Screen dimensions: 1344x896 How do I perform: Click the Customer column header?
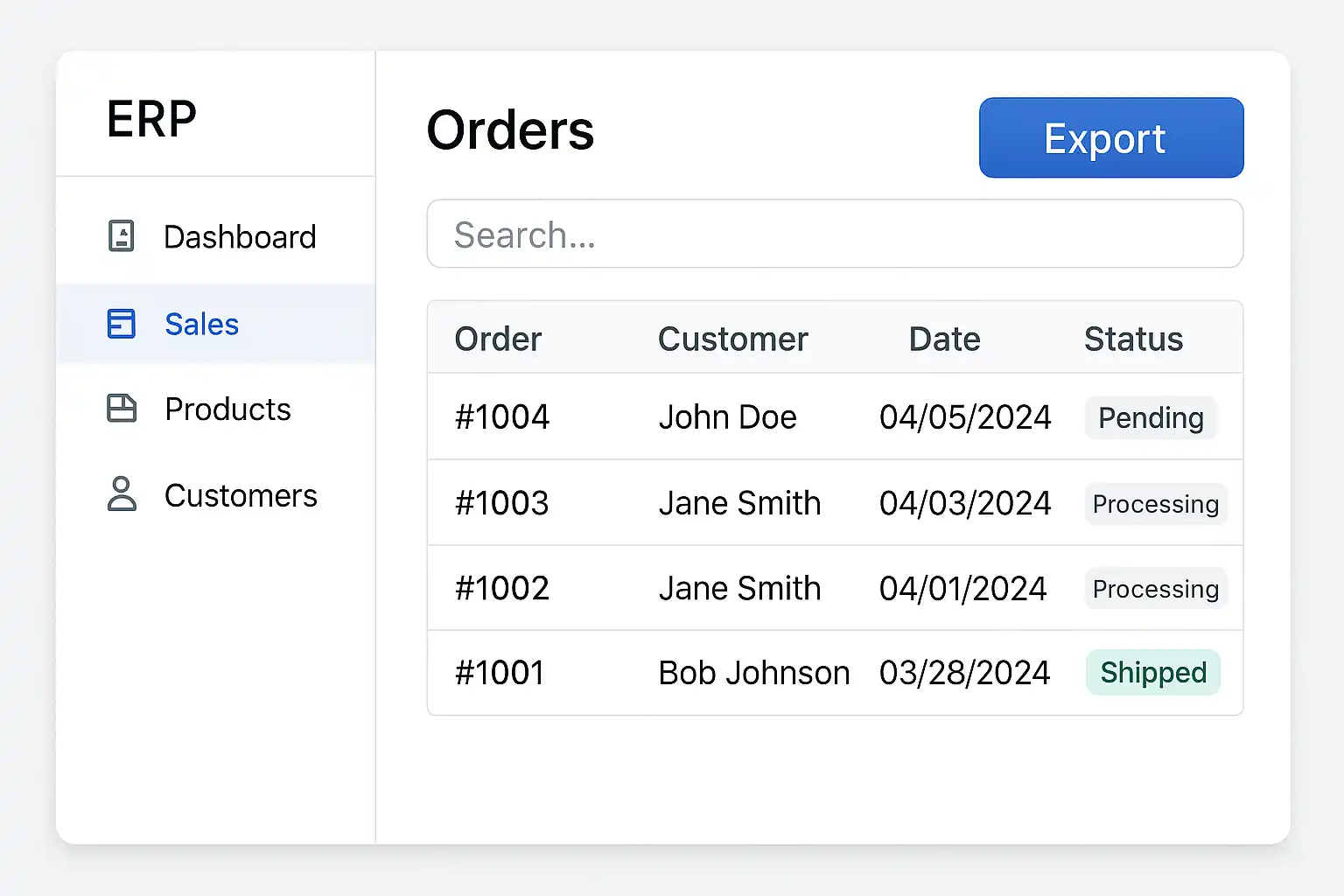point(732,339)
